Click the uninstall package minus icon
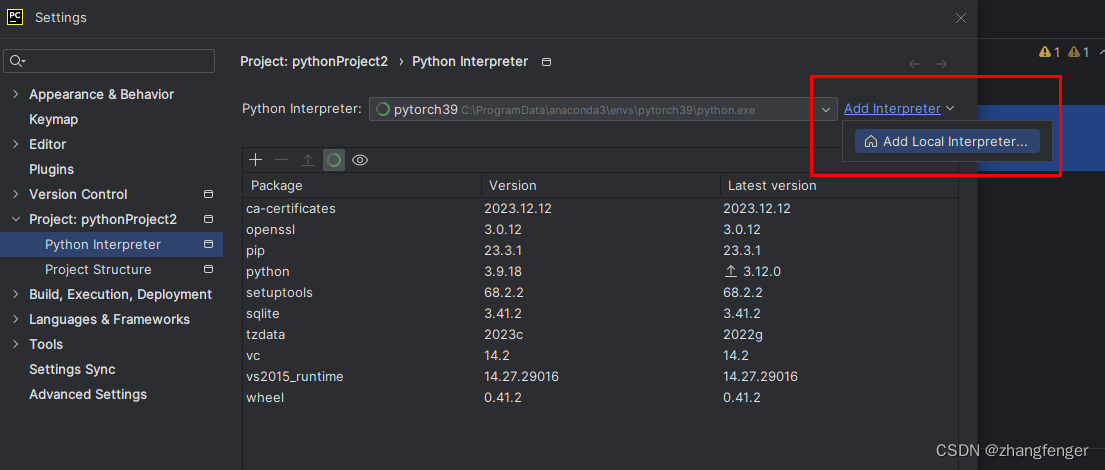The height and width of the screenshot is (470, 1105). [281, 160]
